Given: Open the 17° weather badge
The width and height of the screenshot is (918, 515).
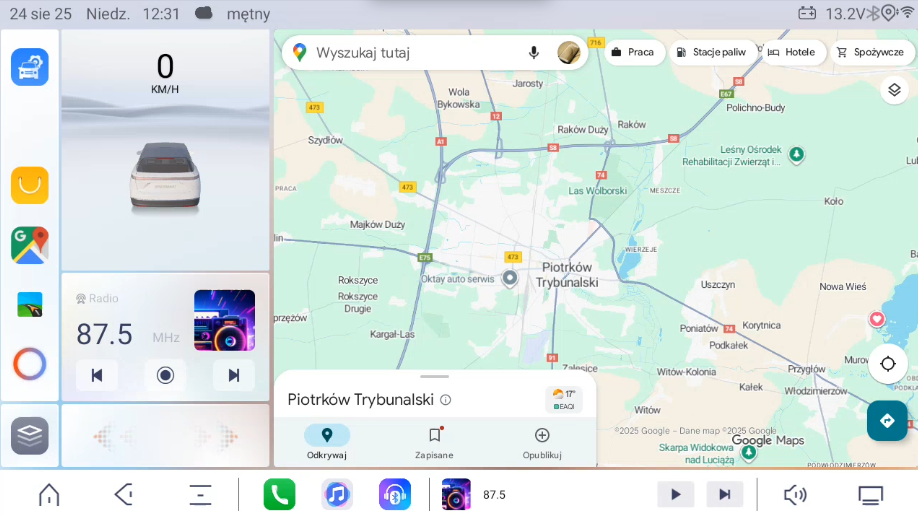Looking at the screenshot, I should (564, 399).
